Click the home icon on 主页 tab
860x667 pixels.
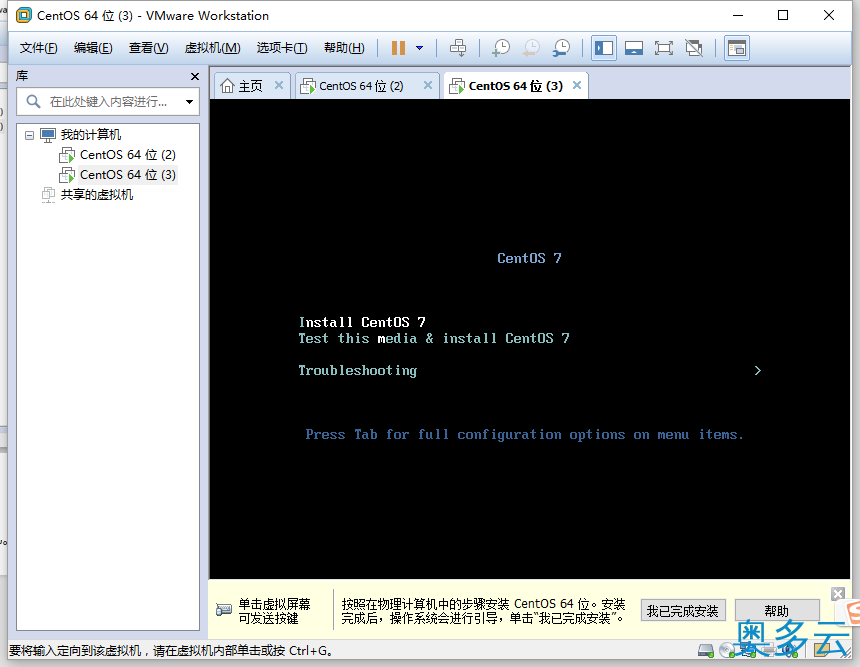227,86
